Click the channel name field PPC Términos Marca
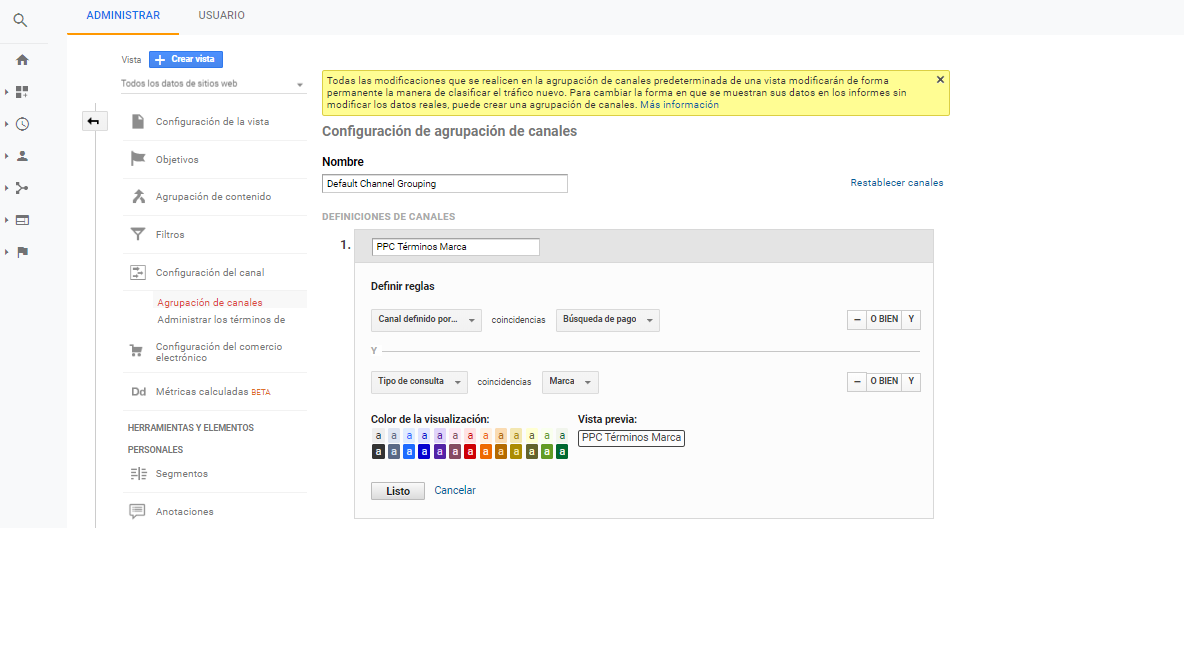The image size is (1184, 648). click(455, 247)
